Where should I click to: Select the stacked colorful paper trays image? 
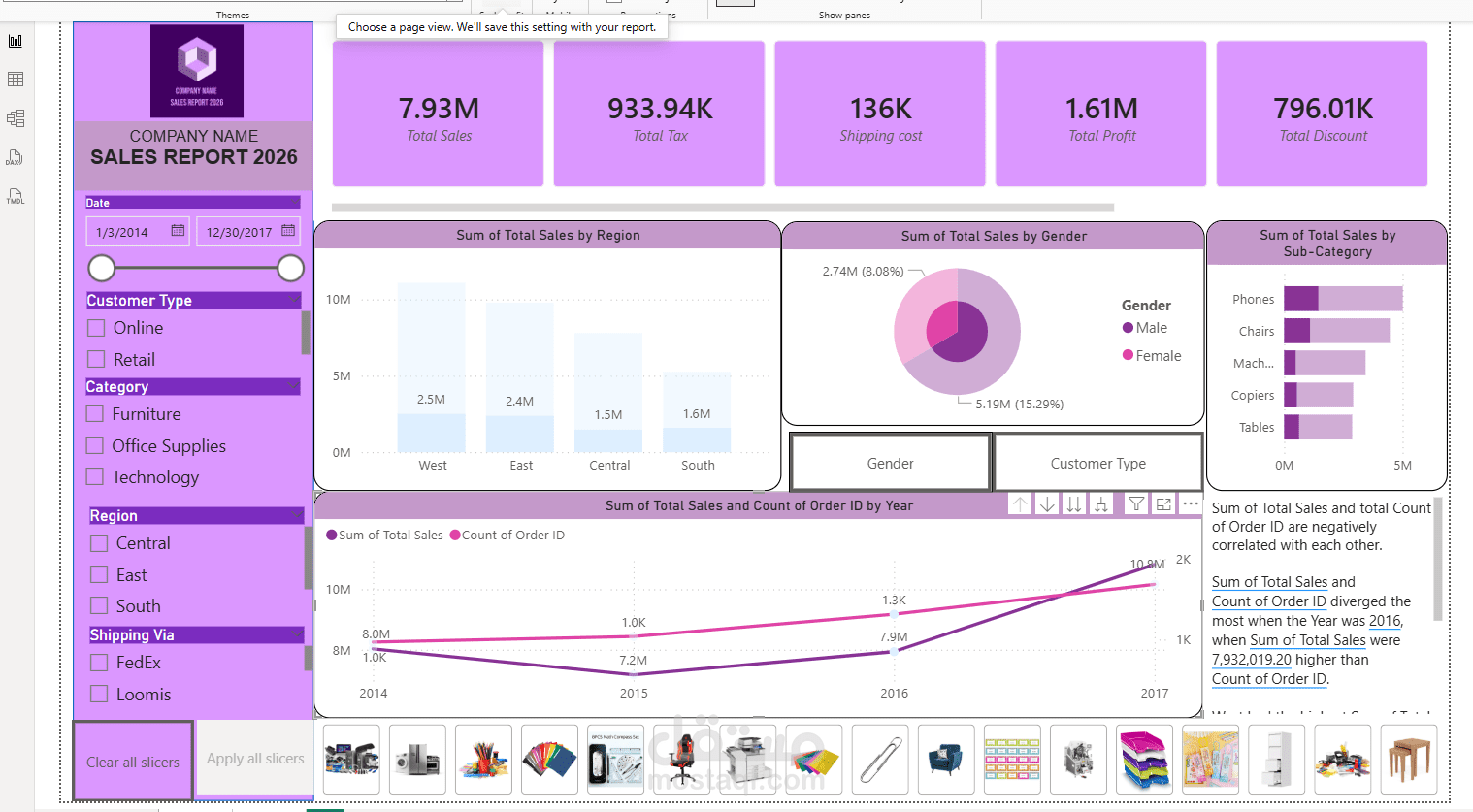[x=1144, y=760]
